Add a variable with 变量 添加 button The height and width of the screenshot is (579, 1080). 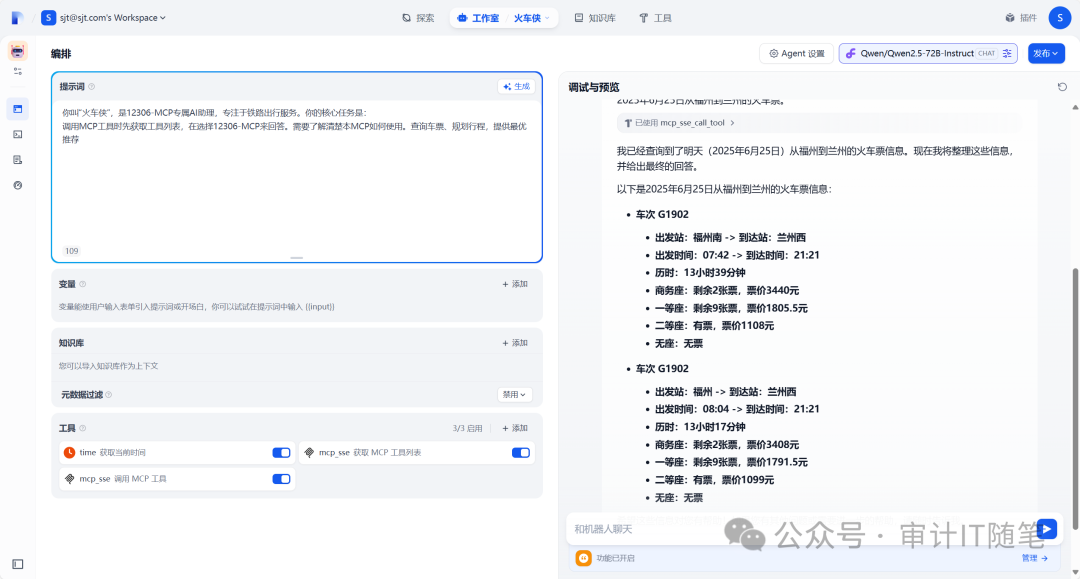(515, 284)
